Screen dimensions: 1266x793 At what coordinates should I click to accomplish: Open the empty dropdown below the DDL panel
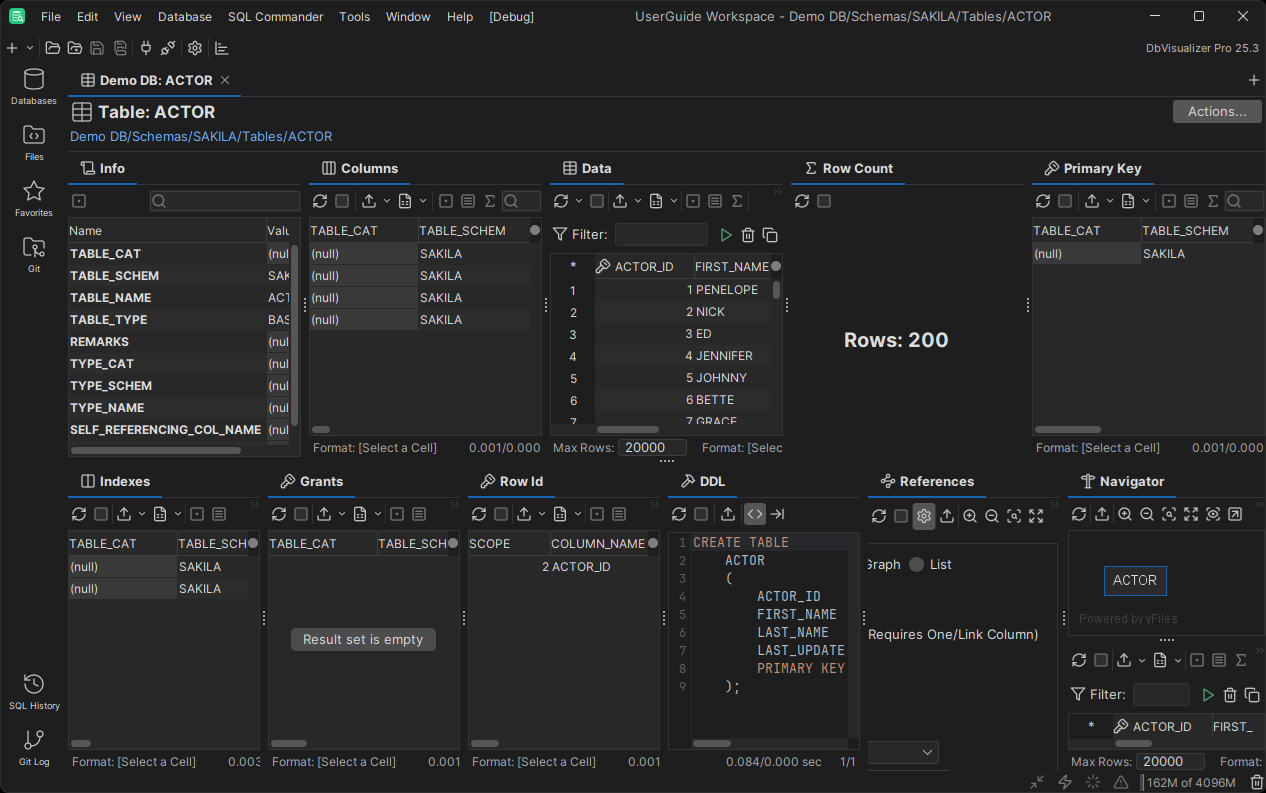pos(903,752)
